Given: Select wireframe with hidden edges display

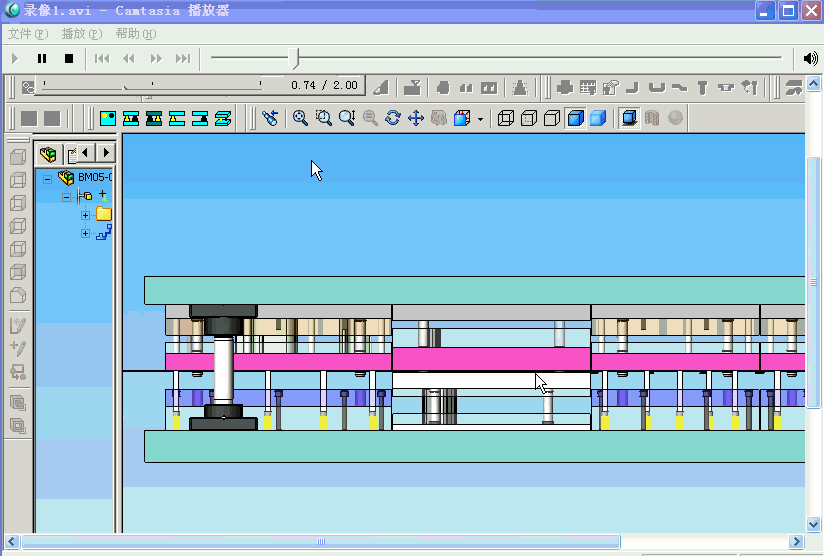Looking at the screenshot, I should click(506, 118).
